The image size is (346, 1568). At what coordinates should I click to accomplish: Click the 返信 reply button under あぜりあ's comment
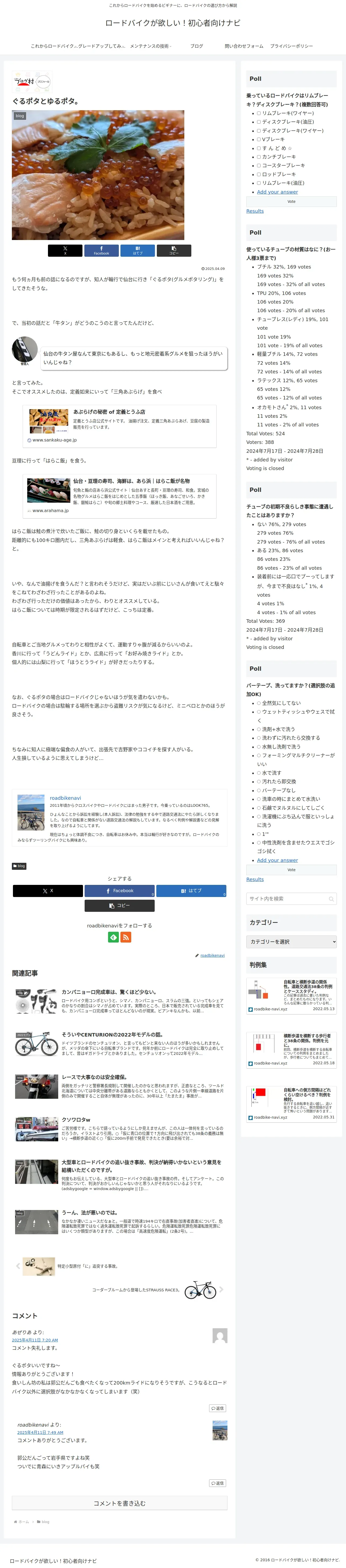[x=217, y=1408]
